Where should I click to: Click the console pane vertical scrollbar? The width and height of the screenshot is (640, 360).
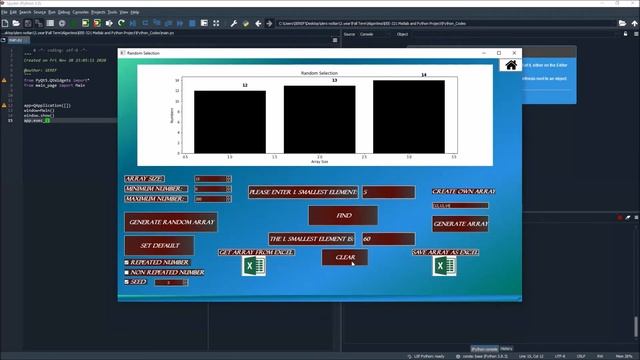point(636,327)
